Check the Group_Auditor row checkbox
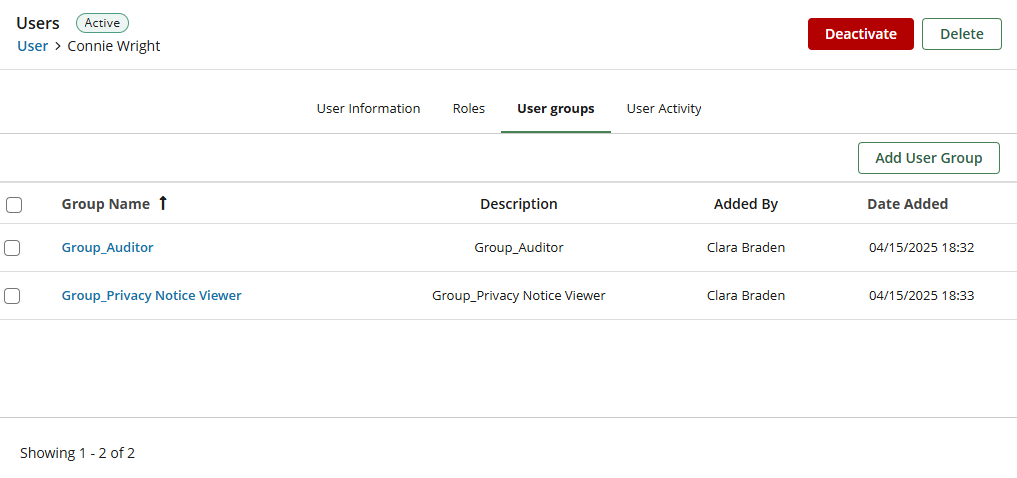1017x478 pixels. 12,248
